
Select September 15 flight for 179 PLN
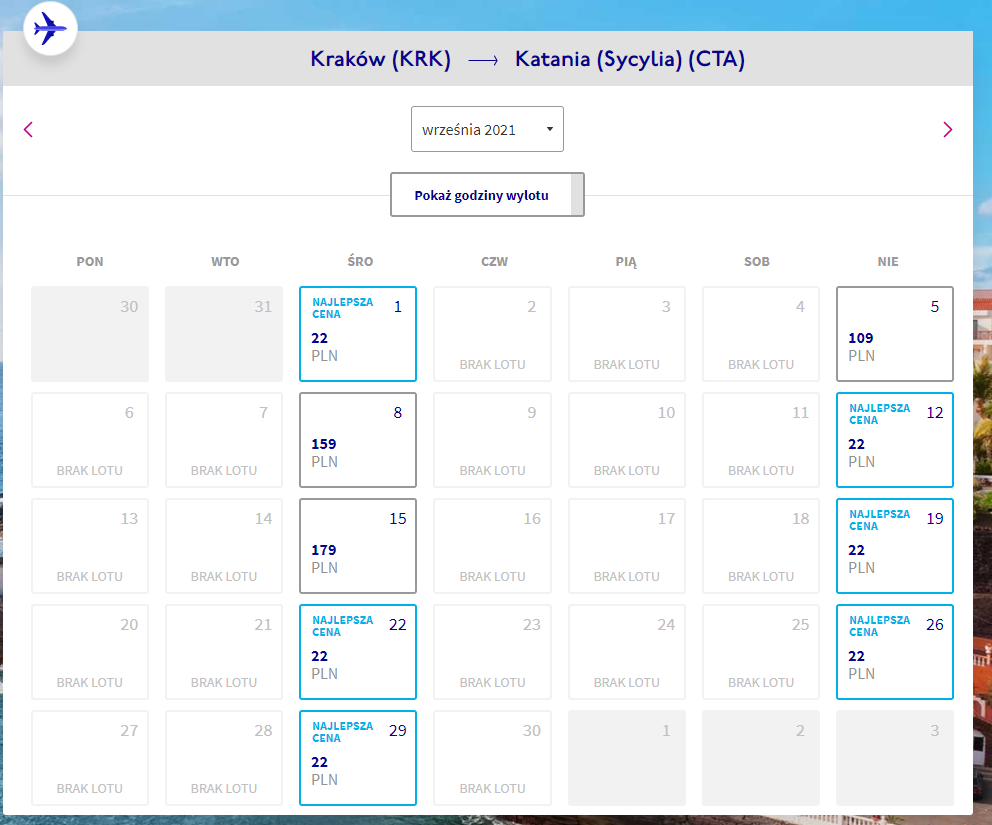click(x=358, y=546)
